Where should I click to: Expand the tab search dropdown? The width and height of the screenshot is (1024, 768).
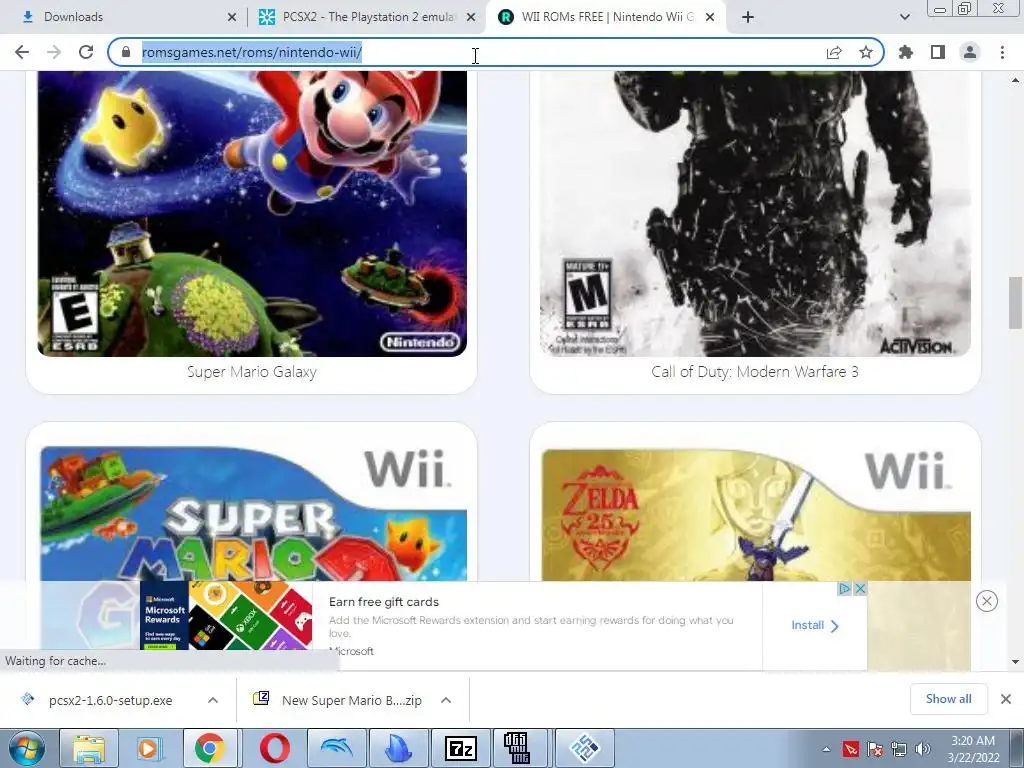[x=904, y=17]
